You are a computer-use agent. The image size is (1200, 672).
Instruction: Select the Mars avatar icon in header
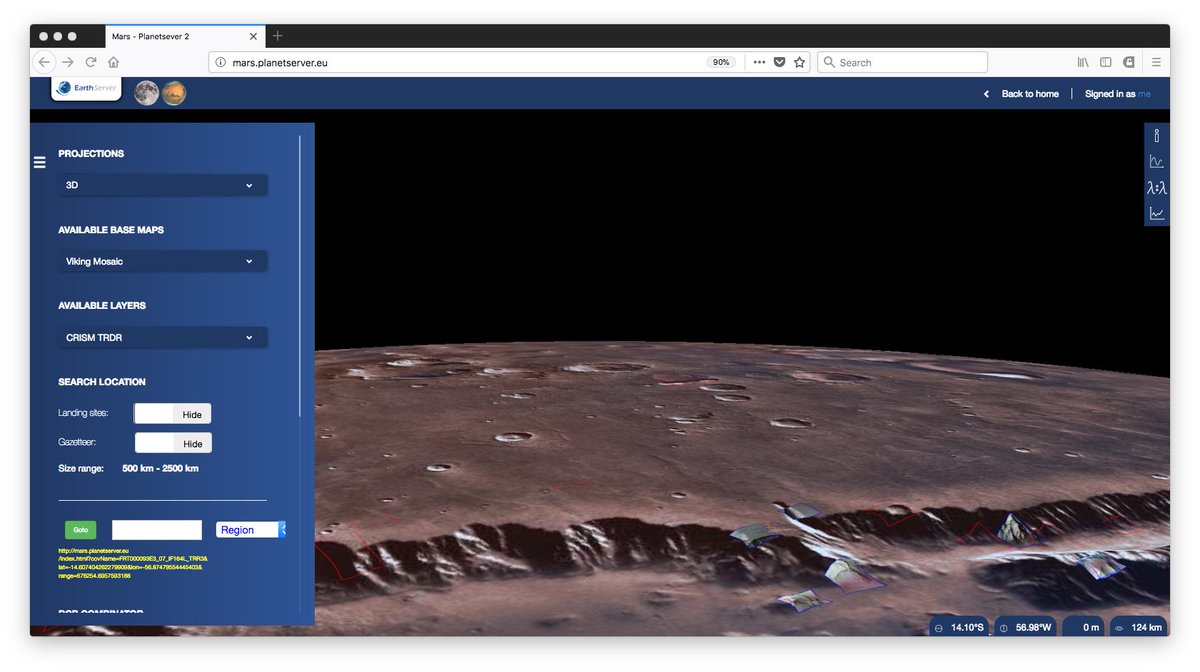[174, 92]
